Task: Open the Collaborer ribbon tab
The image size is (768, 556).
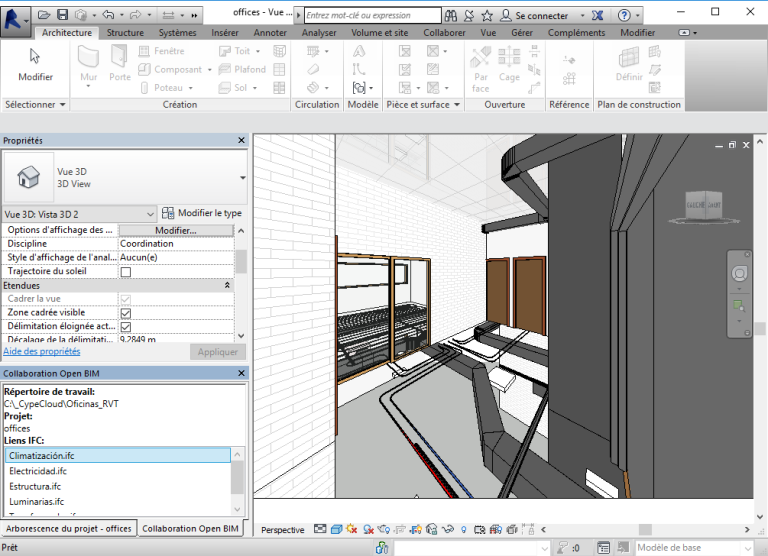Action: coord(444,33)
